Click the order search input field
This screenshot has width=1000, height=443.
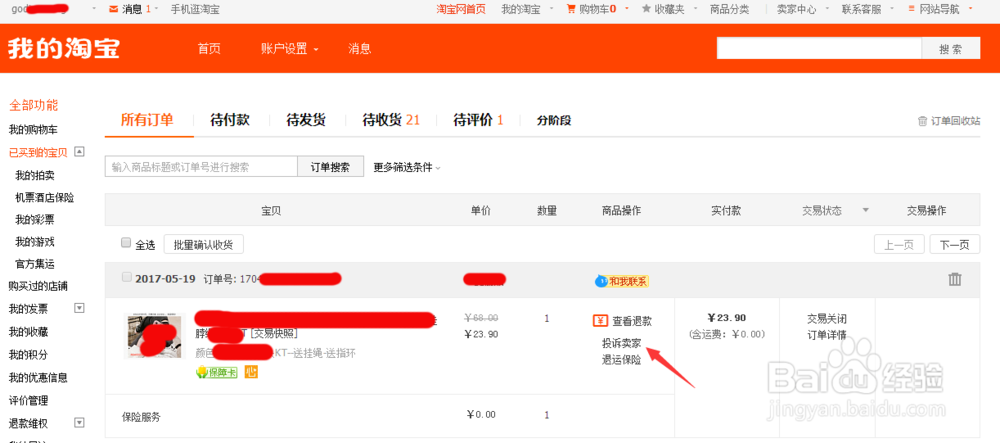tap(201, 167)
